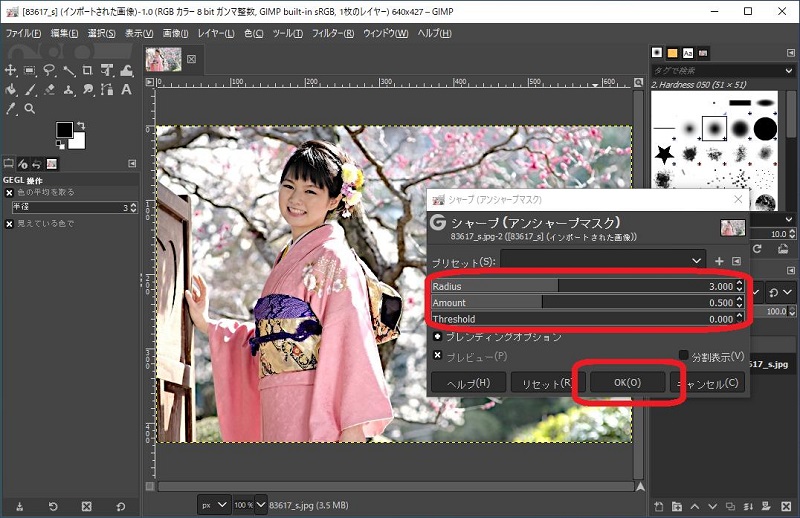800x518 pixels.
Task: Open the preset management menu arrow icon
Action: pyautogui.click(x=736, y=261)
